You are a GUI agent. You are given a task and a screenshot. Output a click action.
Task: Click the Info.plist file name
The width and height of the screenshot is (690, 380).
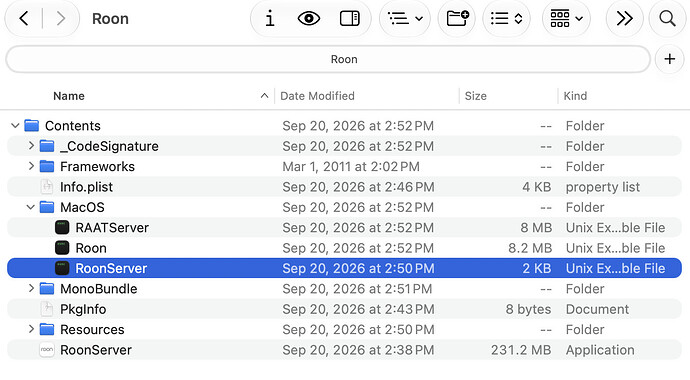[x=86, y=187]
